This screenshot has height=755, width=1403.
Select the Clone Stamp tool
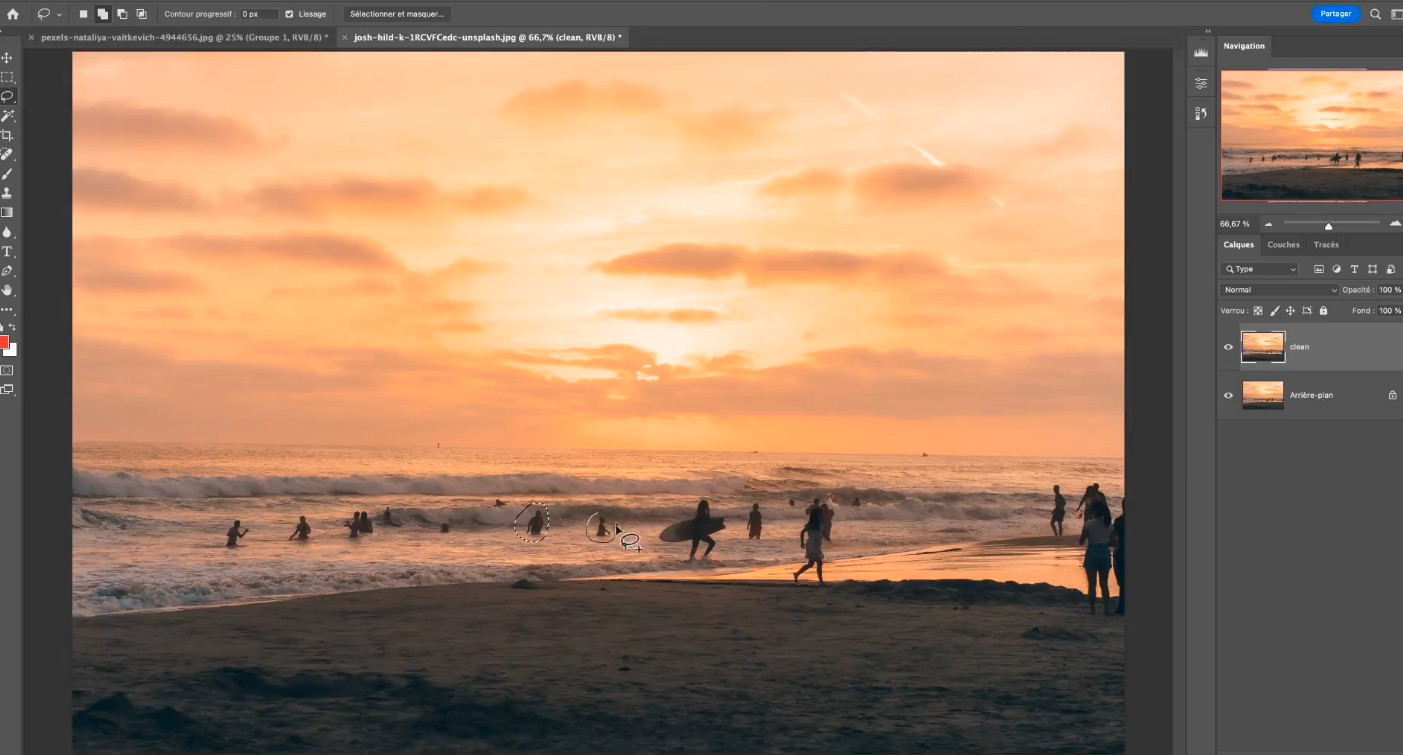coord(7,193)
